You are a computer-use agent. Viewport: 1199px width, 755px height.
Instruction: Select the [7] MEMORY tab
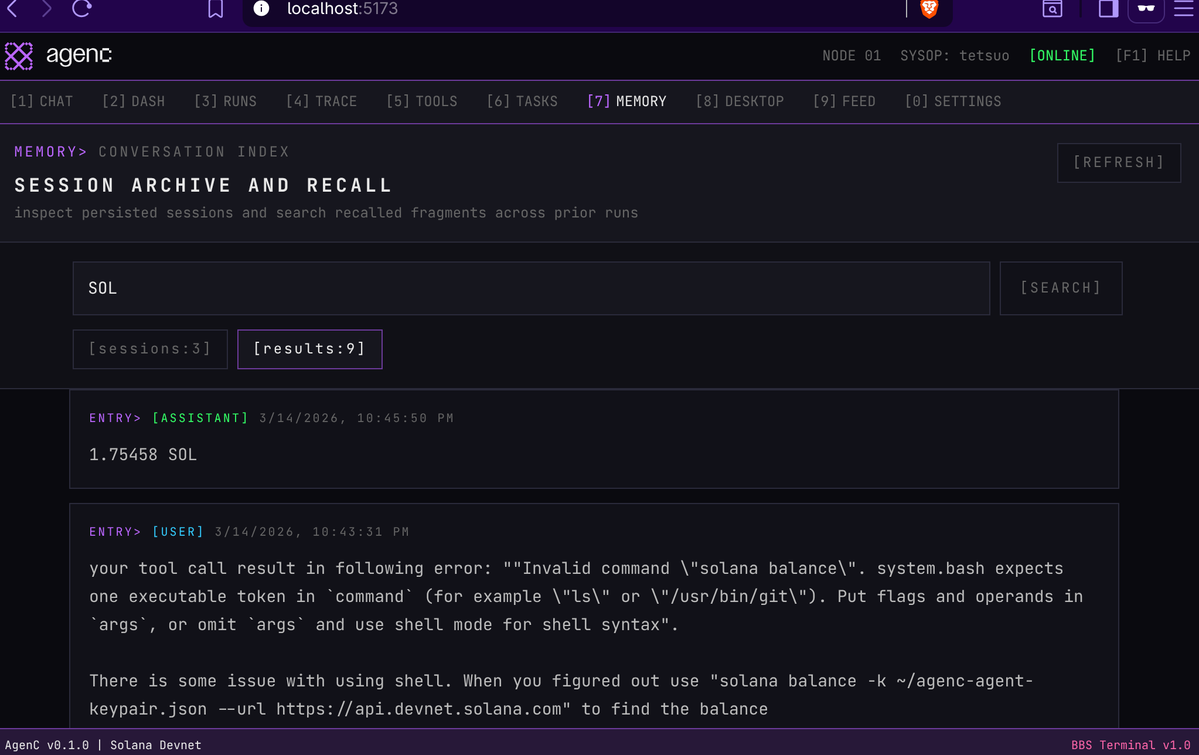(x=627, y=101)
